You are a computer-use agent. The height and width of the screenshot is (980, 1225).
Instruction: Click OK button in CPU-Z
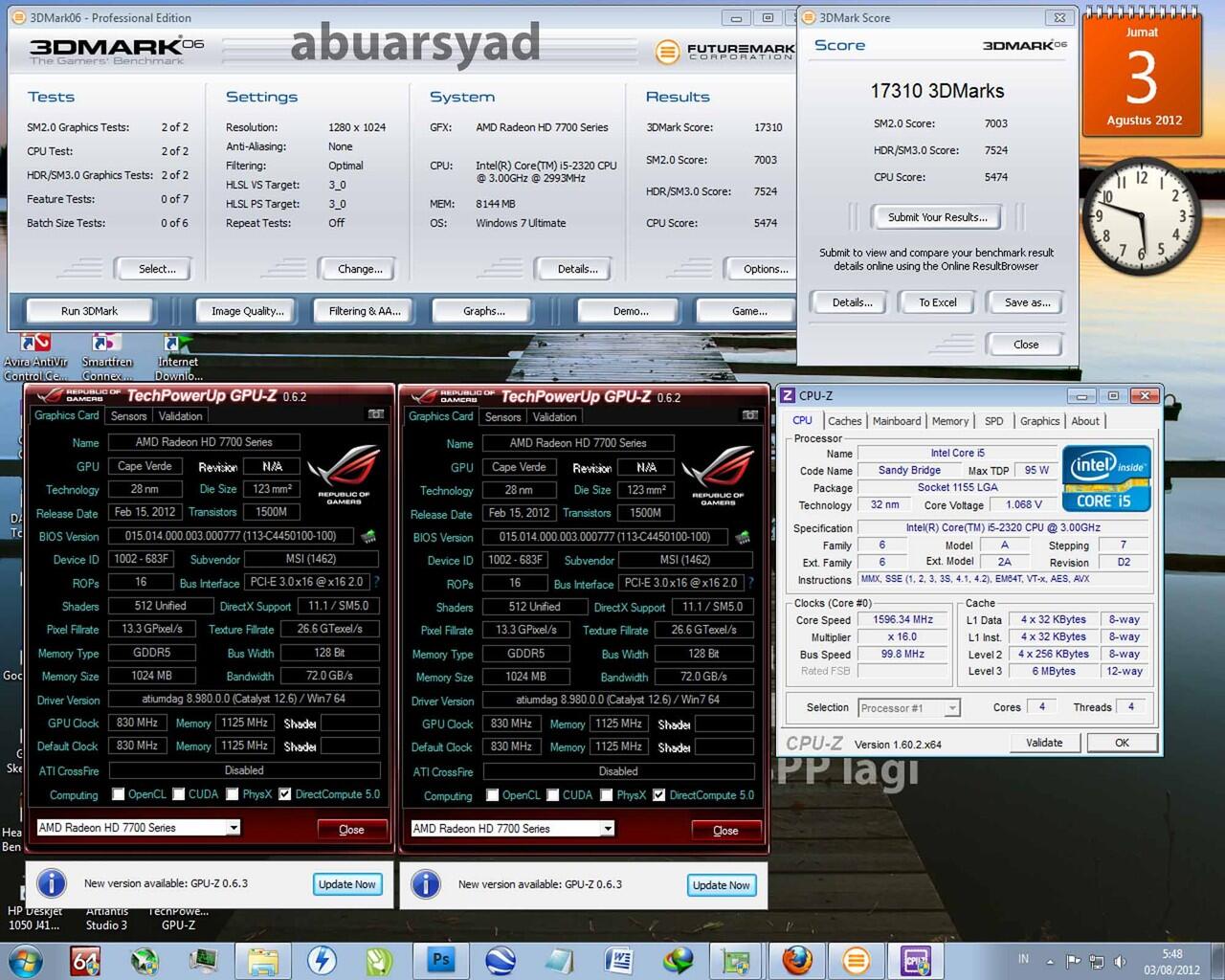[x=1122, y=743]
